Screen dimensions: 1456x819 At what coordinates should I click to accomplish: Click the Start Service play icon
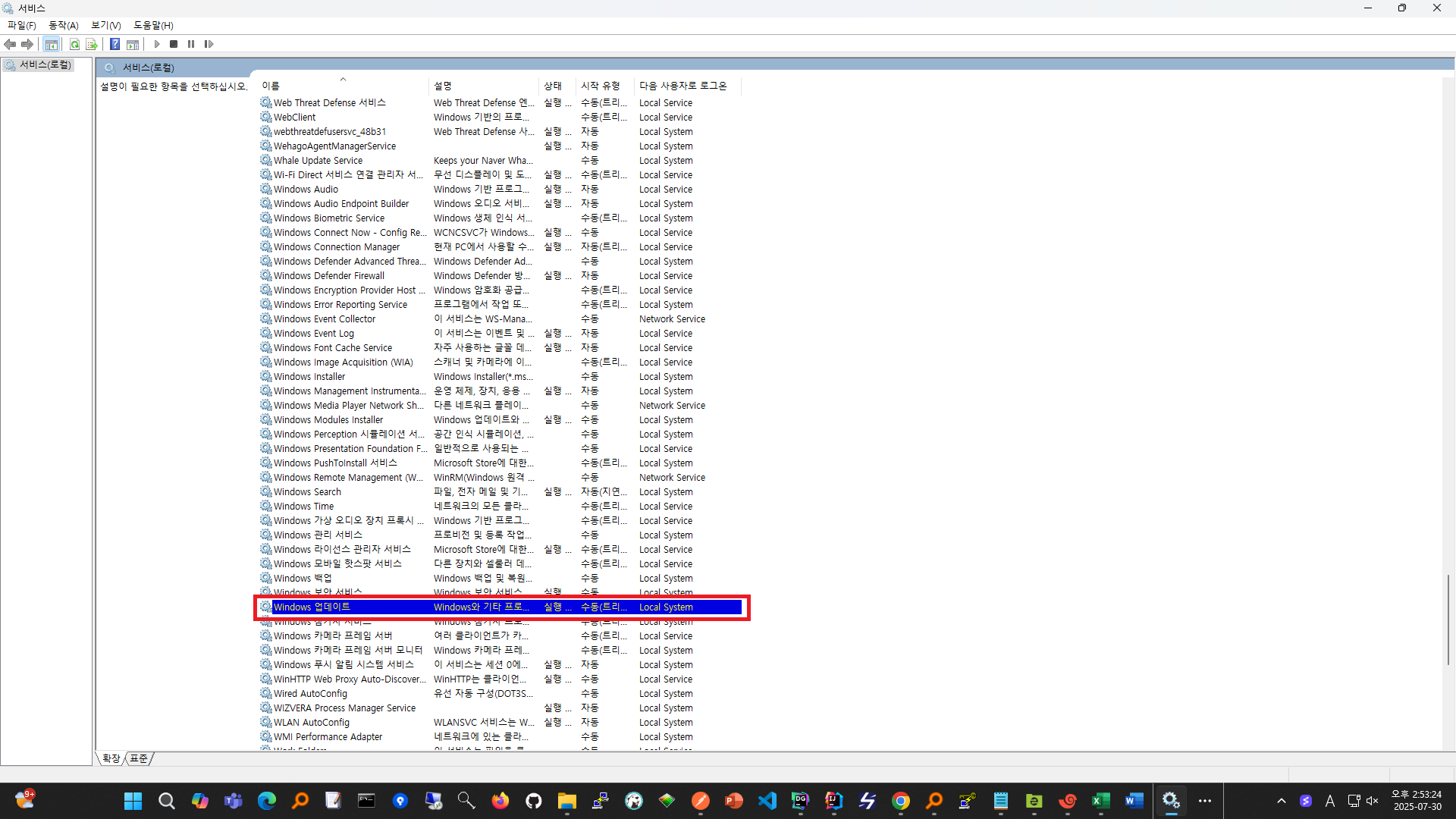(x=157, y=44)
